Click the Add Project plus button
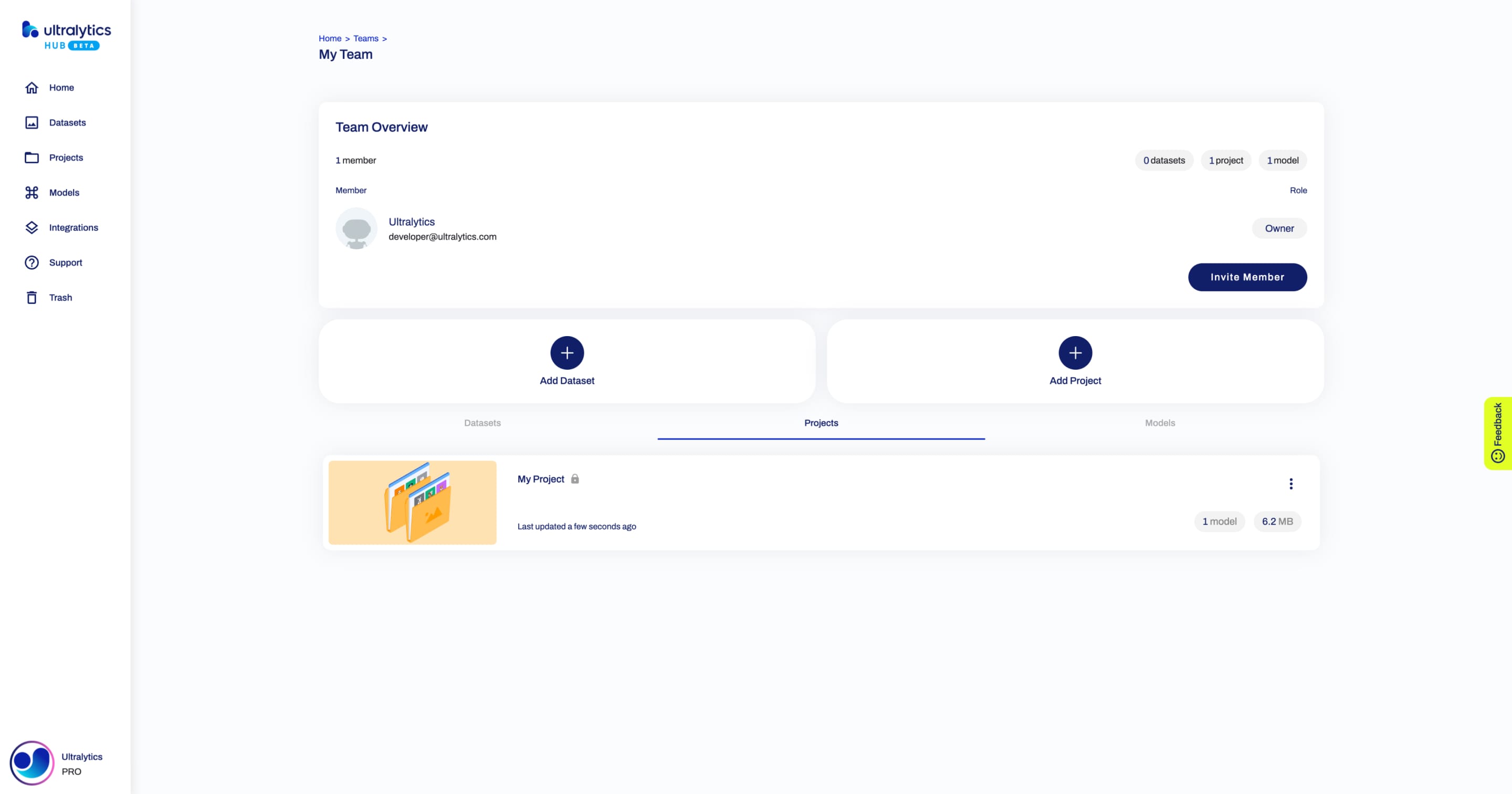Image resolution: width=1512 pixels, height=794 pixels. click(x=1075, y=352)
